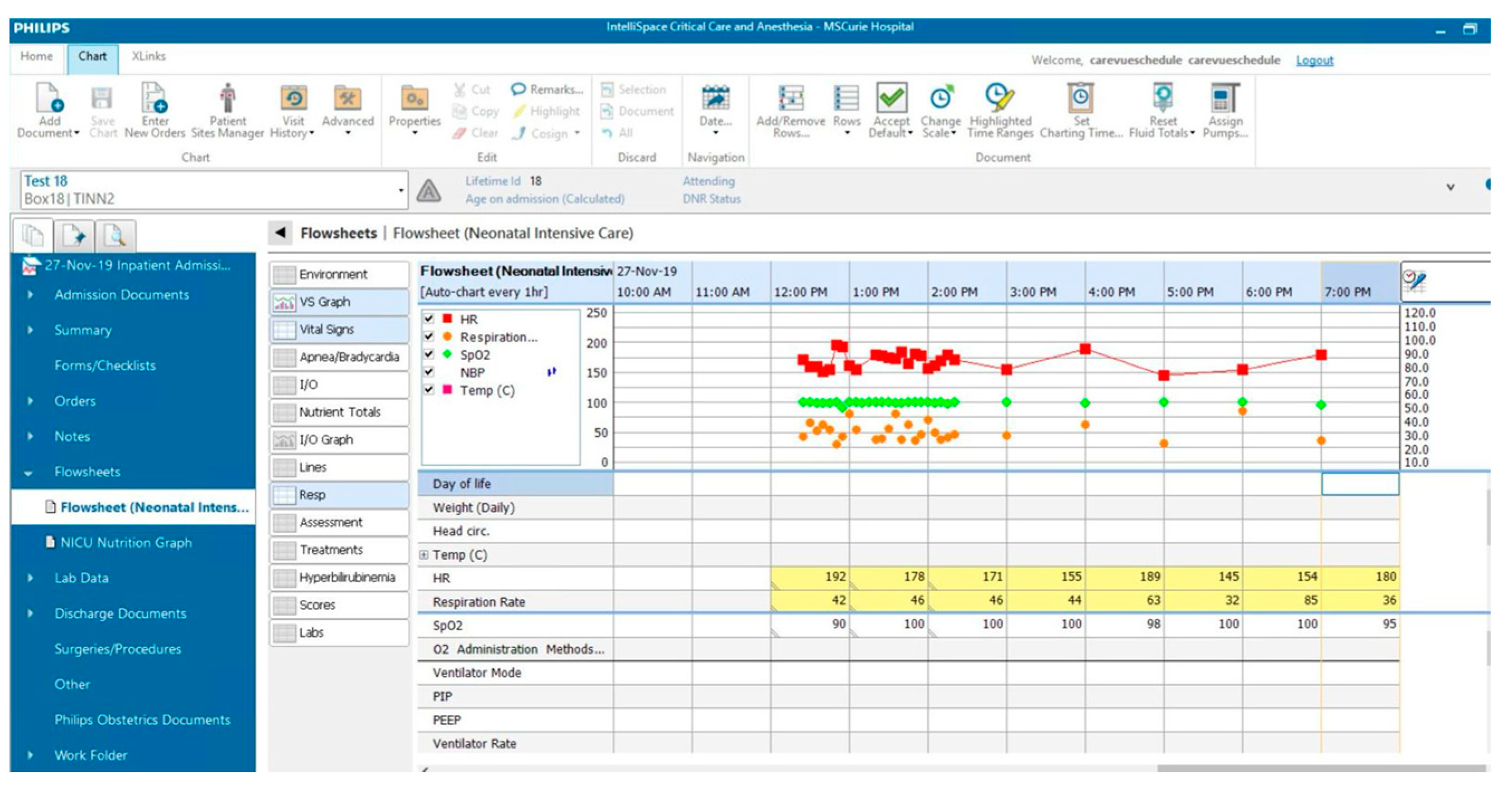This screenshot has width=1512, height=792.
Task: Click Add/Remove Rows icon
Action: (790, 98)
